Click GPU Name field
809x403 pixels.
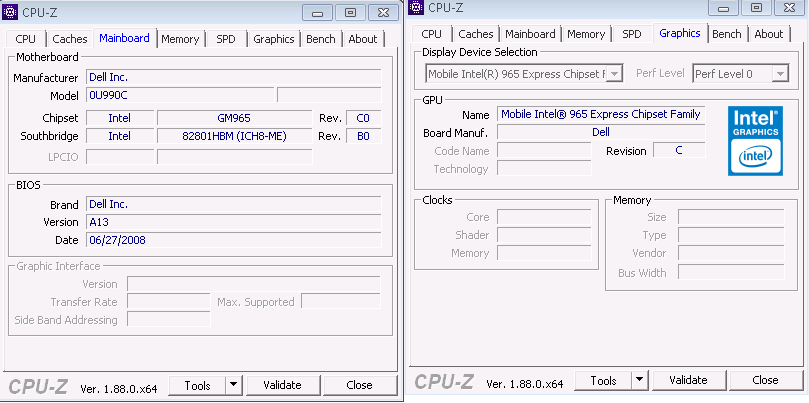(601, 114)
